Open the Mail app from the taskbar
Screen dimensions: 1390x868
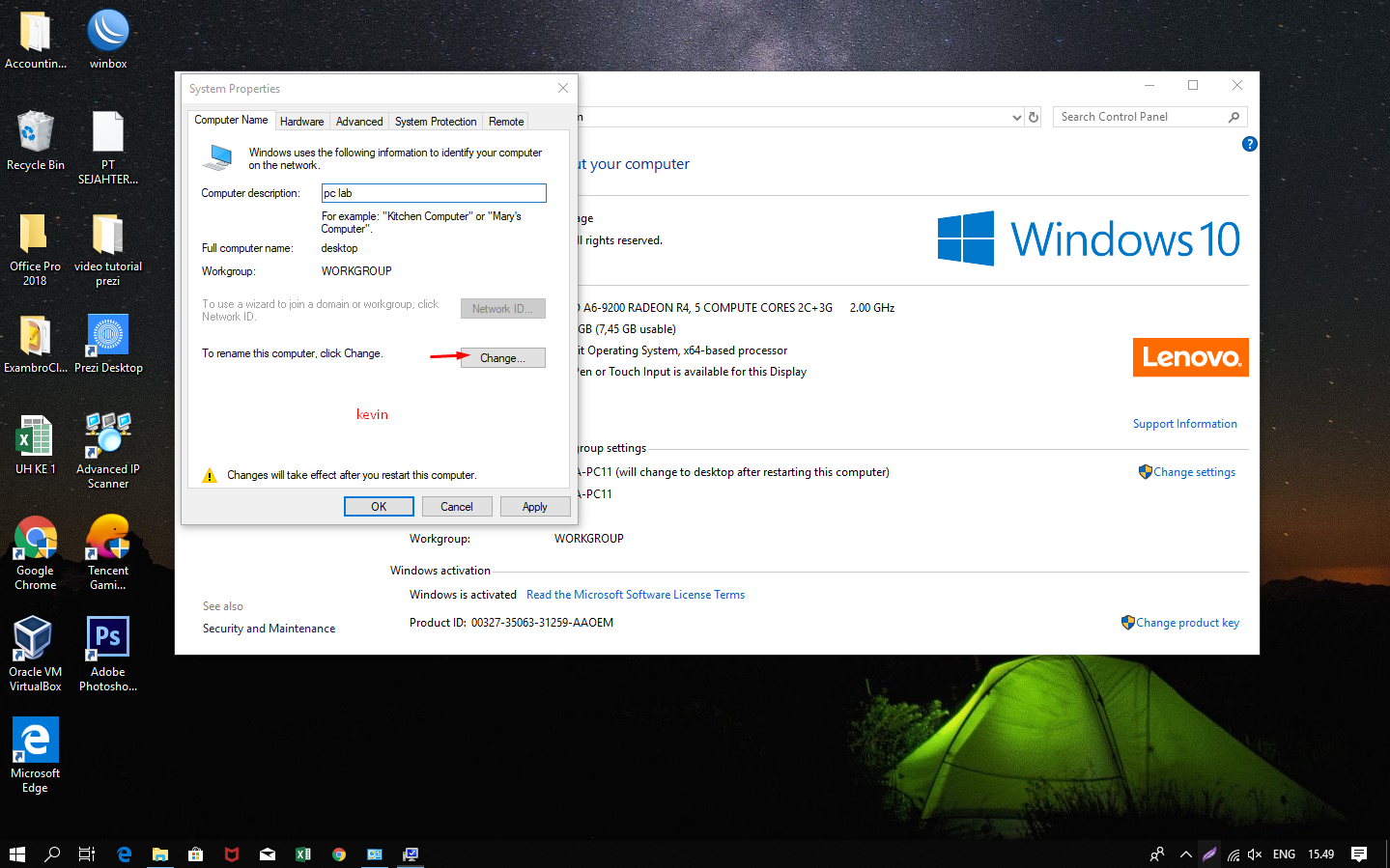click(x=268, y=854)
